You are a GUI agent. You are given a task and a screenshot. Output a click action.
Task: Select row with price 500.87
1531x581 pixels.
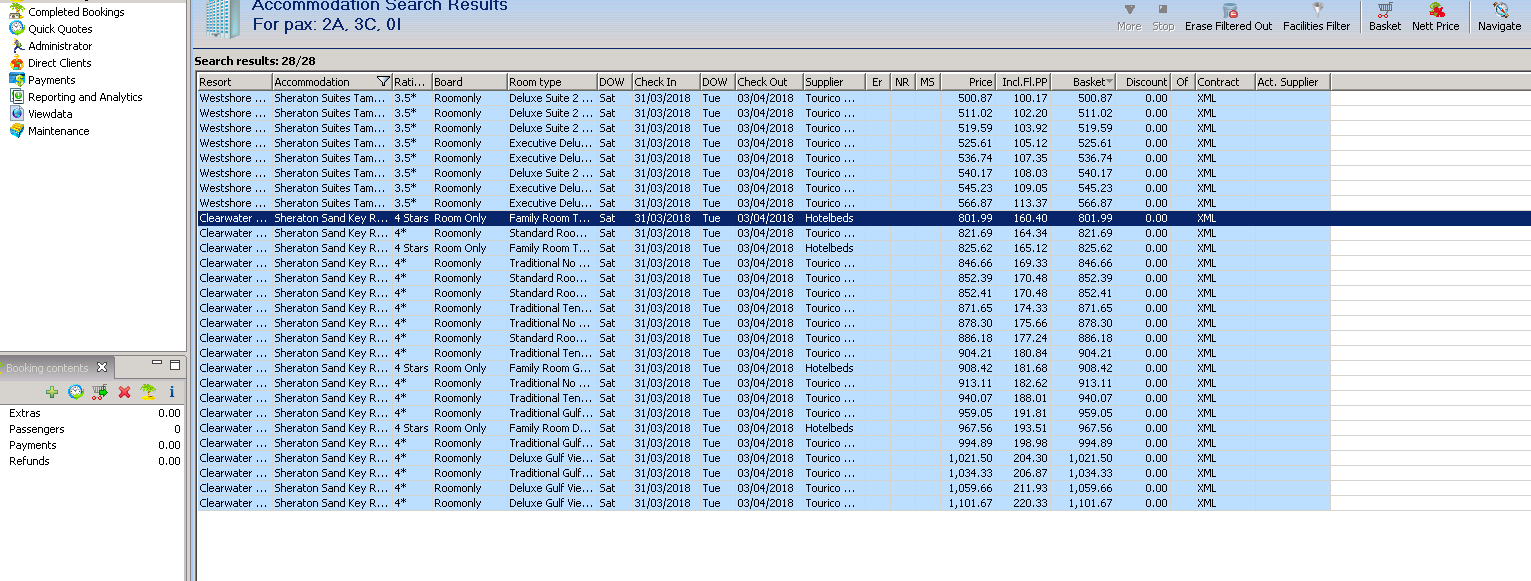pos(763,98)
